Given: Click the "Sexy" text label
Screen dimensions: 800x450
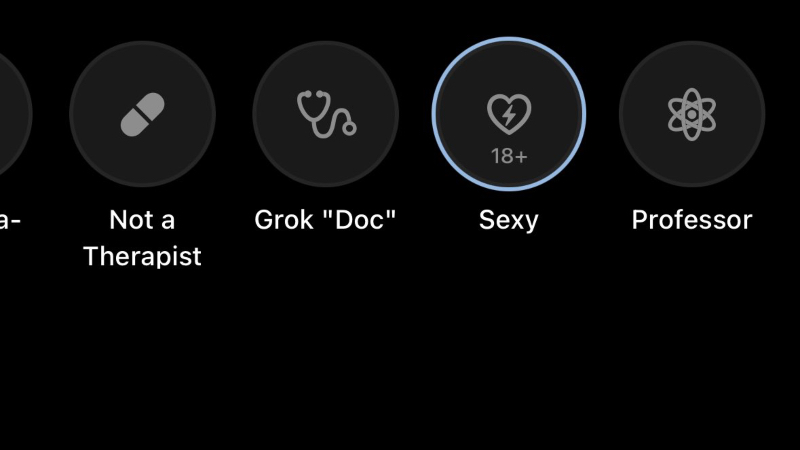Looking at the screenshot, I should pyautogui.click(x=509, y=221).
